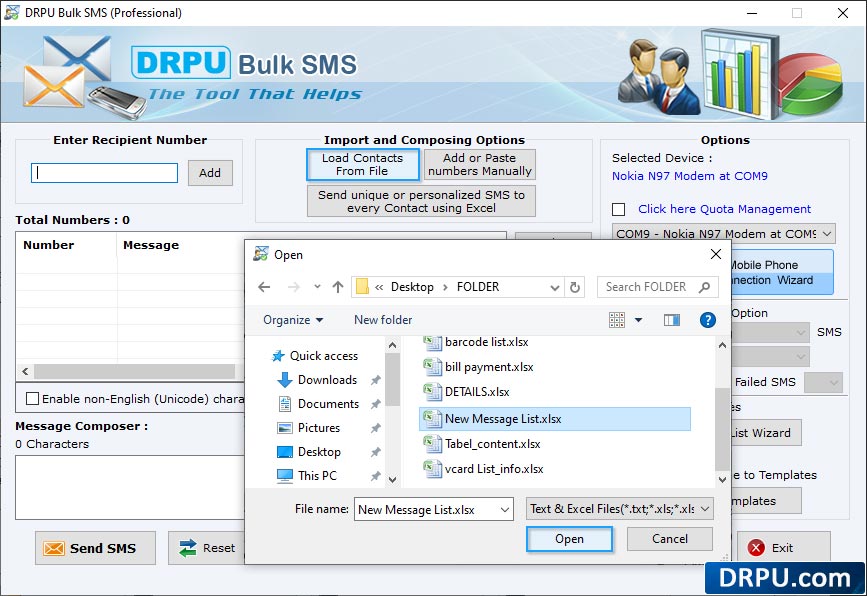The width and height of the screenshot is (867, 596).
Task: Open view options dropdown arrow
Action: [x=638, y=320]
